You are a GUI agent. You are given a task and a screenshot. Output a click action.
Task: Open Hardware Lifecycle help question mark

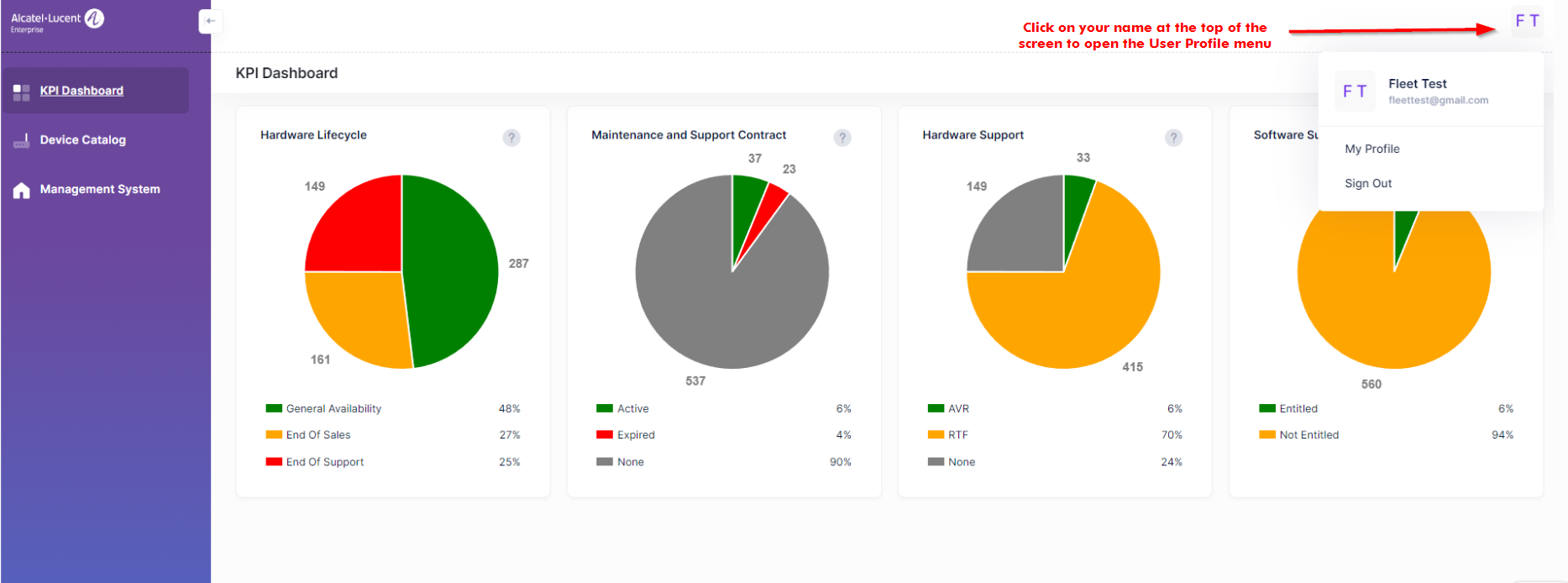(511, 138)
